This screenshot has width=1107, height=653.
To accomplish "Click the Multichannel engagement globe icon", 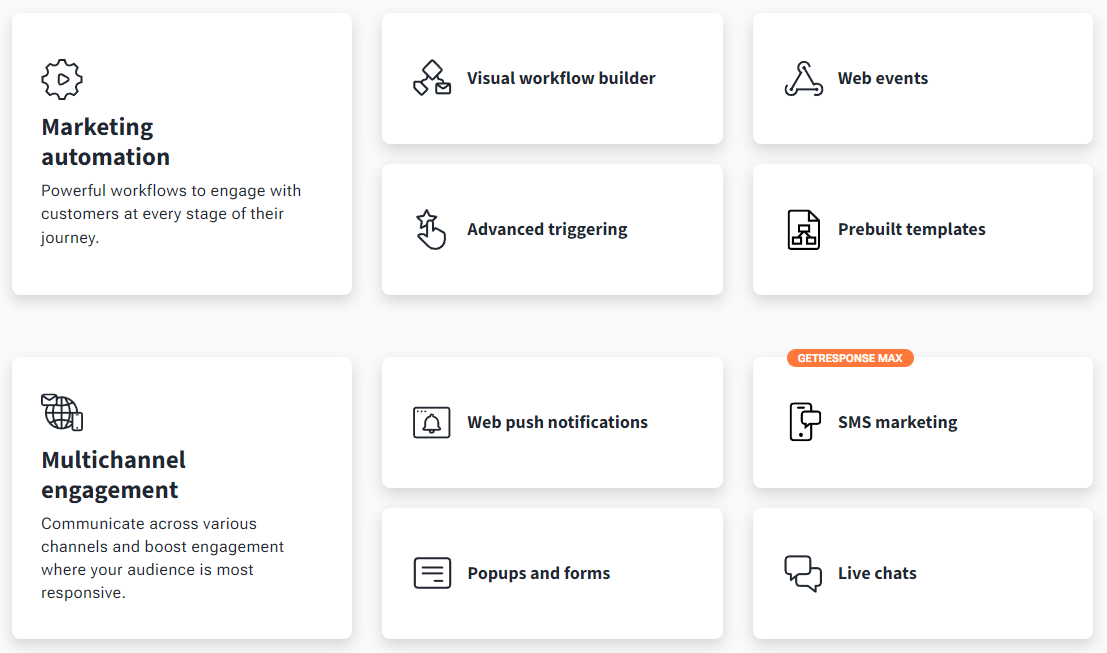I will [62, 412].
